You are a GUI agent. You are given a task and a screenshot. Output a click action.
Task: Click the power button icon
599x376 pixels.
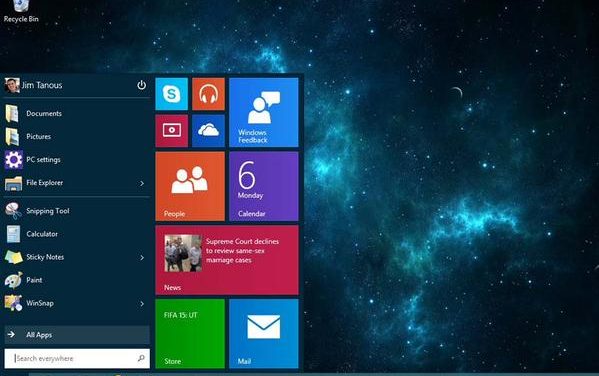click(141, 85)
